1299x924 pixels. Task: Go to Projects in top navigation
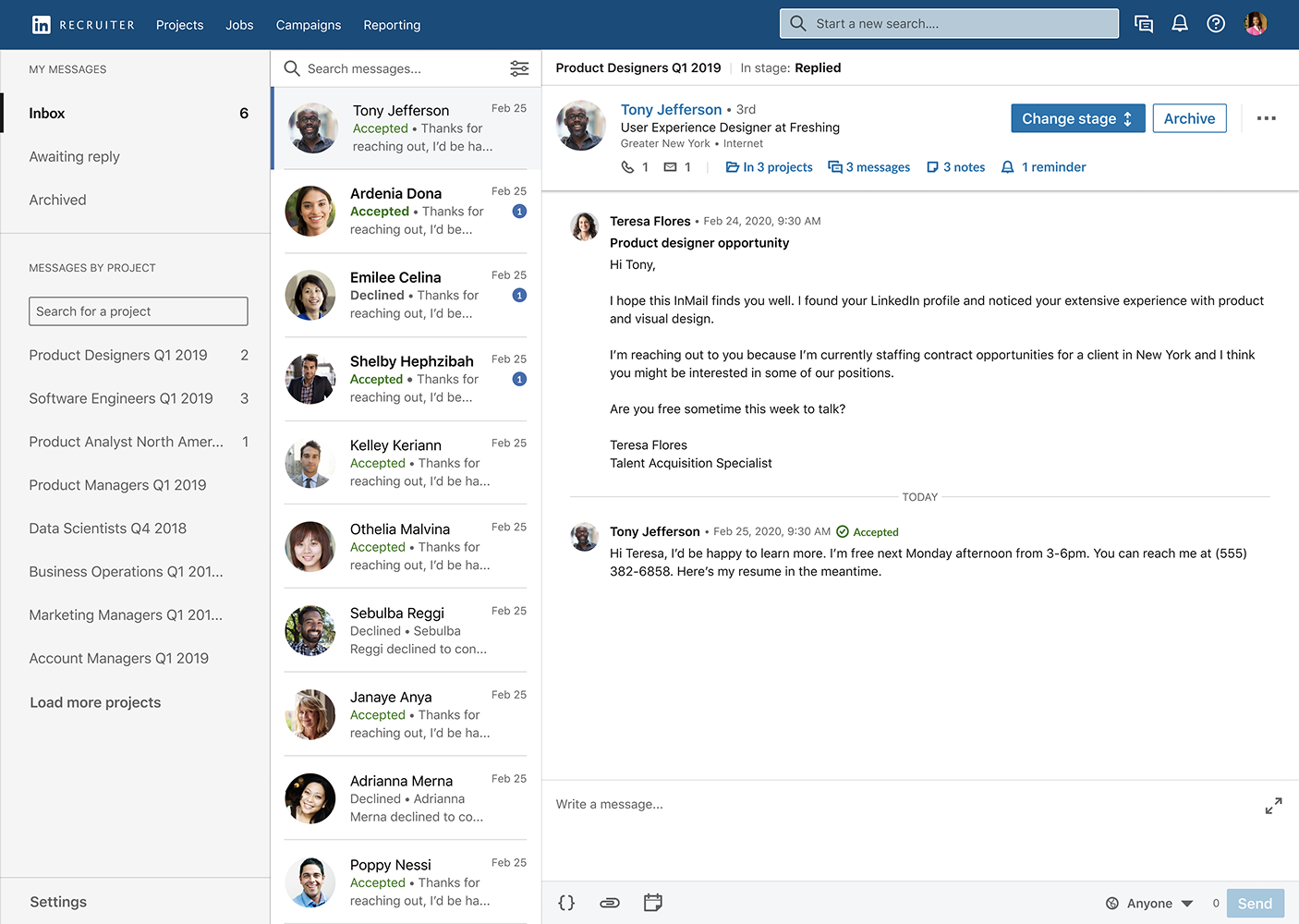(179, 25)
